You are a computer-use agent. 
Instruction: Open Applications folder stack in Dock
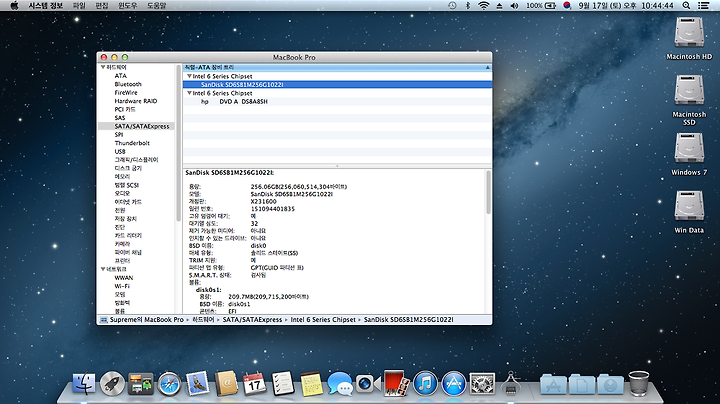point(553,385)
